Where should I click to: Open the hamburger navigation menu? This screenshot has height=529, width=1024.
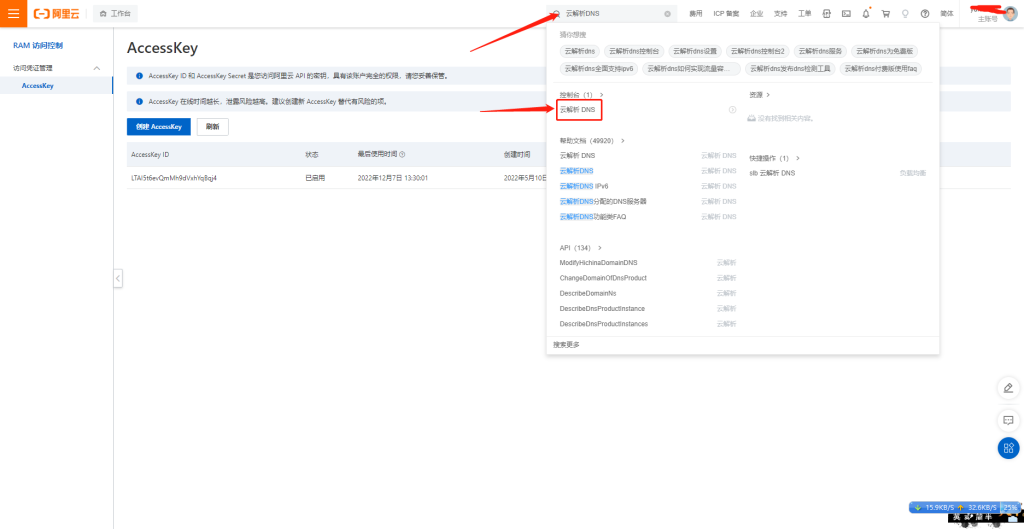[13, 13]
